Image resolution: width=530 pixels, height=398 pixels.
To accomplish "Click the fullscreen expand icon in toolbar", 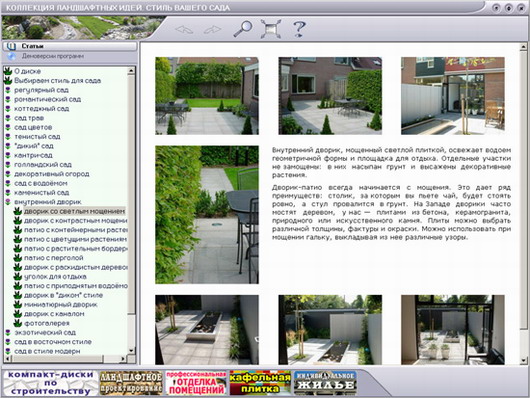I will 271,29.
